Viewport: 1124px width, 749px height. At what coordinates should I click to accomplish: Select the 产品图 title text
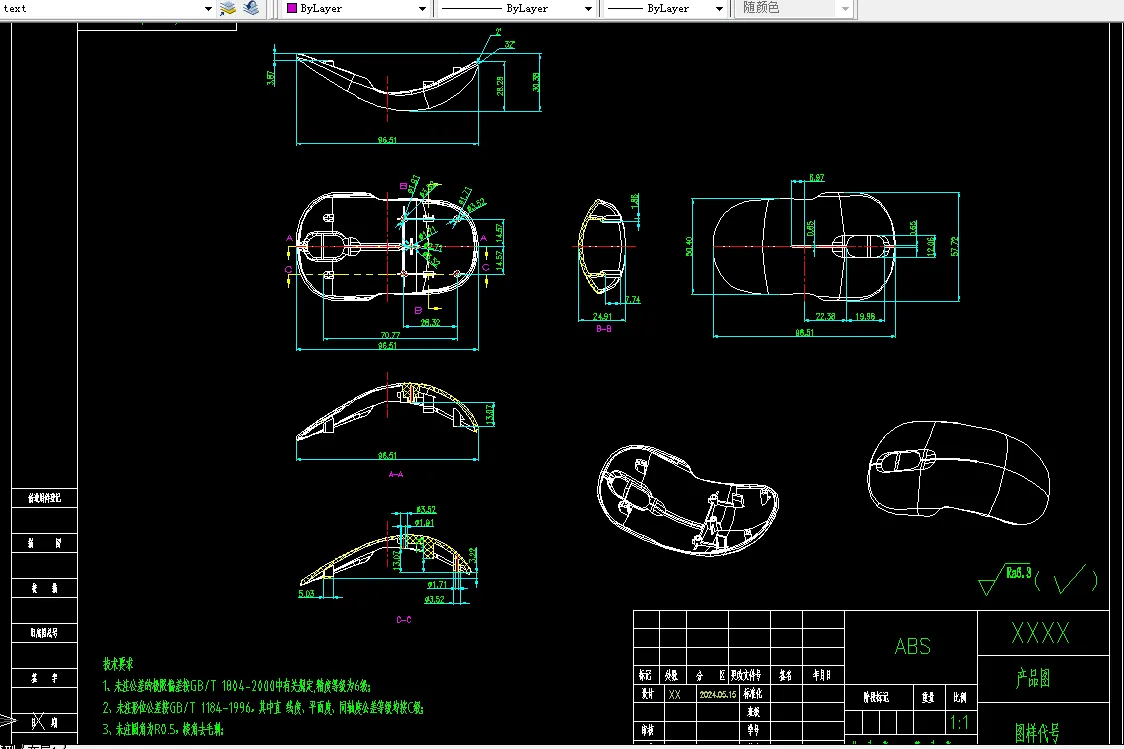pos(1033,678)
